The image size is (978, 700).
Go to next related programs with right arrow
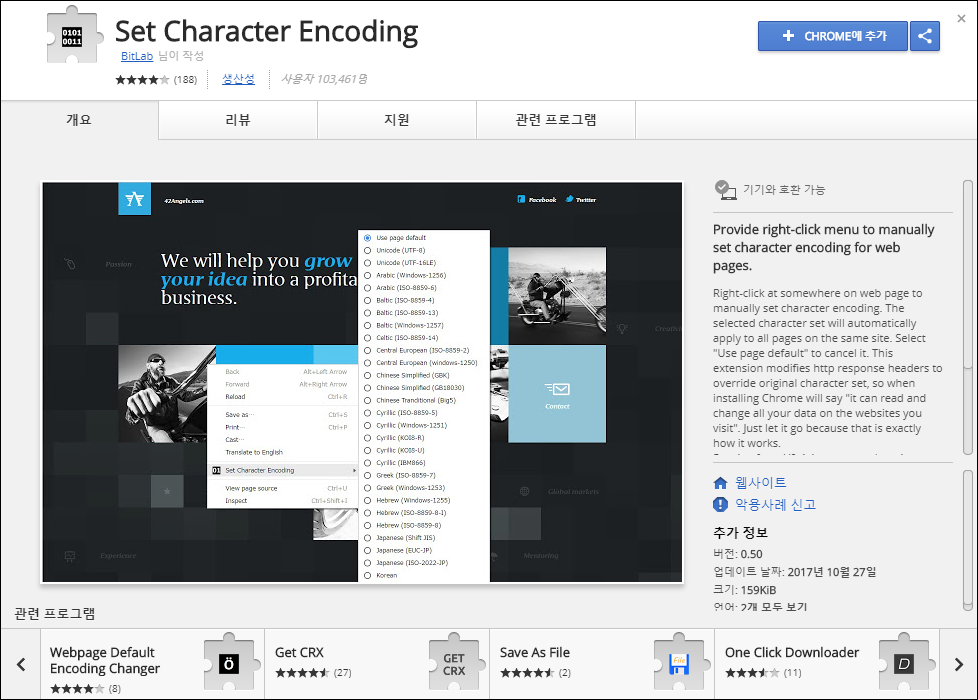959,664
